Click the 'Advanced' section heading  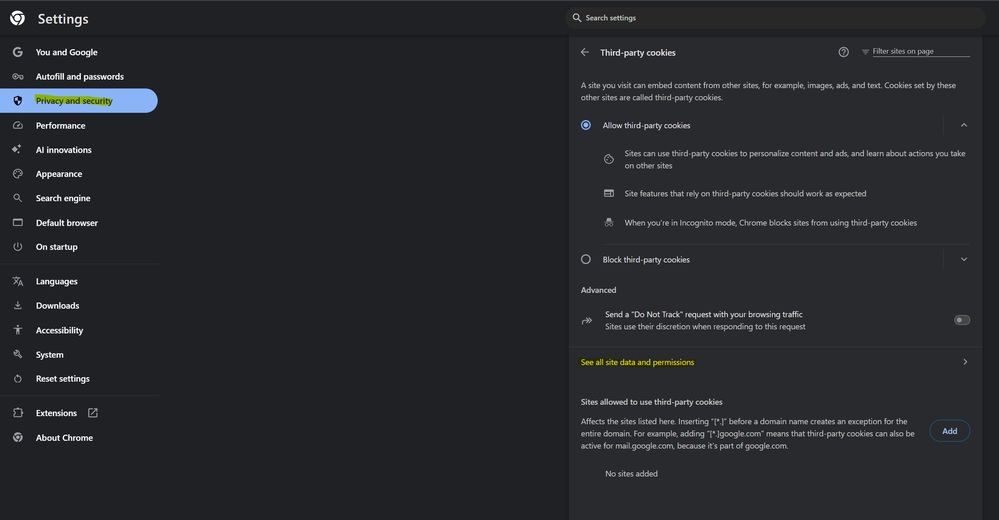[x=598, y=290]
